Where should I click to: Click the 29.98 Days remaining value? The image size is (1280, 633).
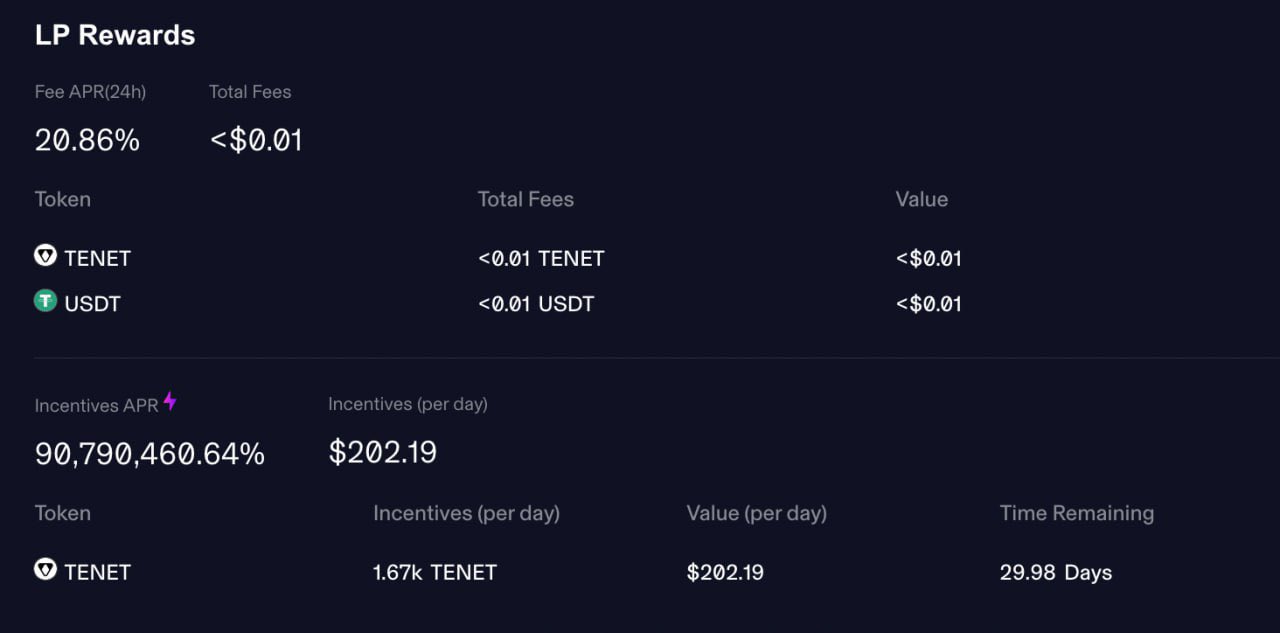pyautogui.click(x=1056, y=573)
